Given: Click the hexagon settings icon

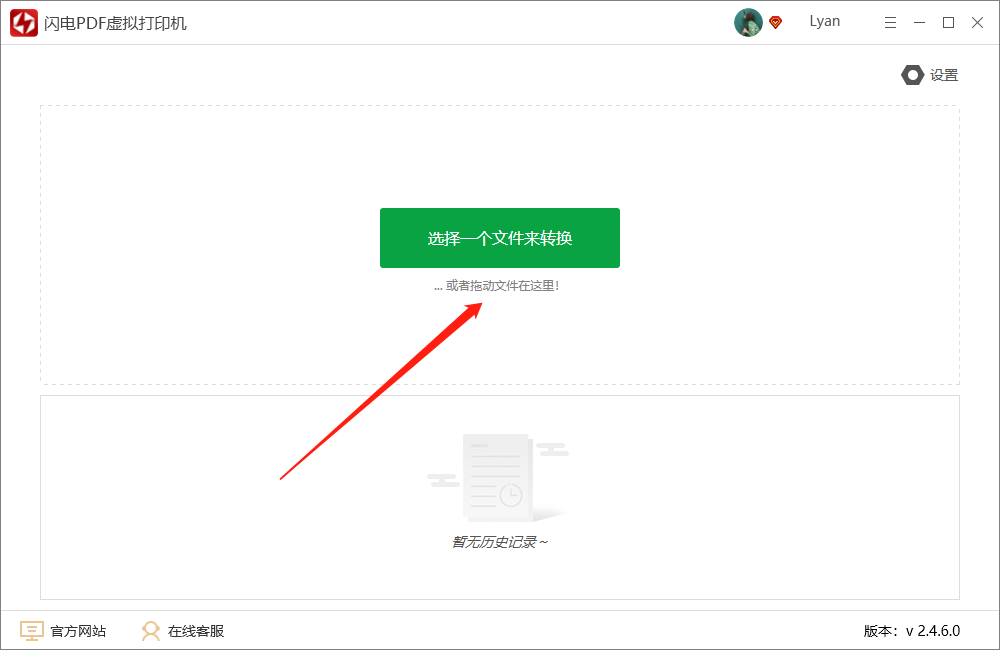Looking at the screenshot, I should tap(912, 75).
